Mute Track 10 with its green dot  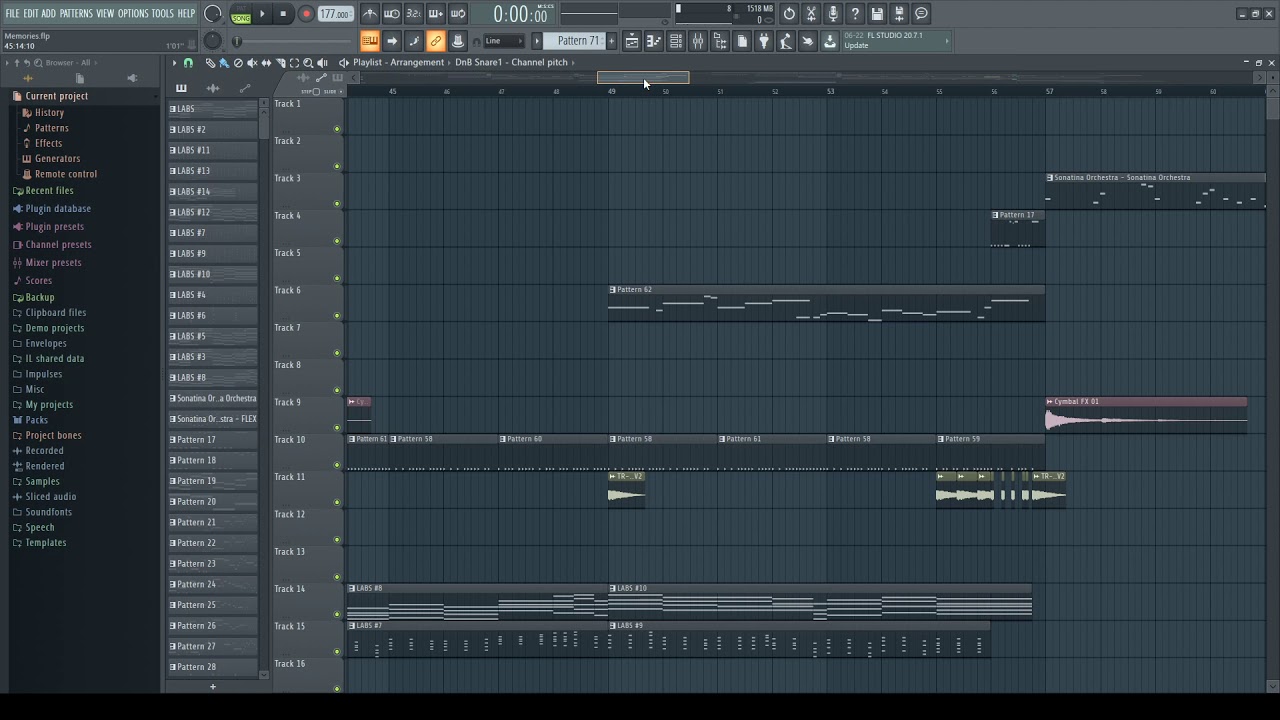click(337, 465)
